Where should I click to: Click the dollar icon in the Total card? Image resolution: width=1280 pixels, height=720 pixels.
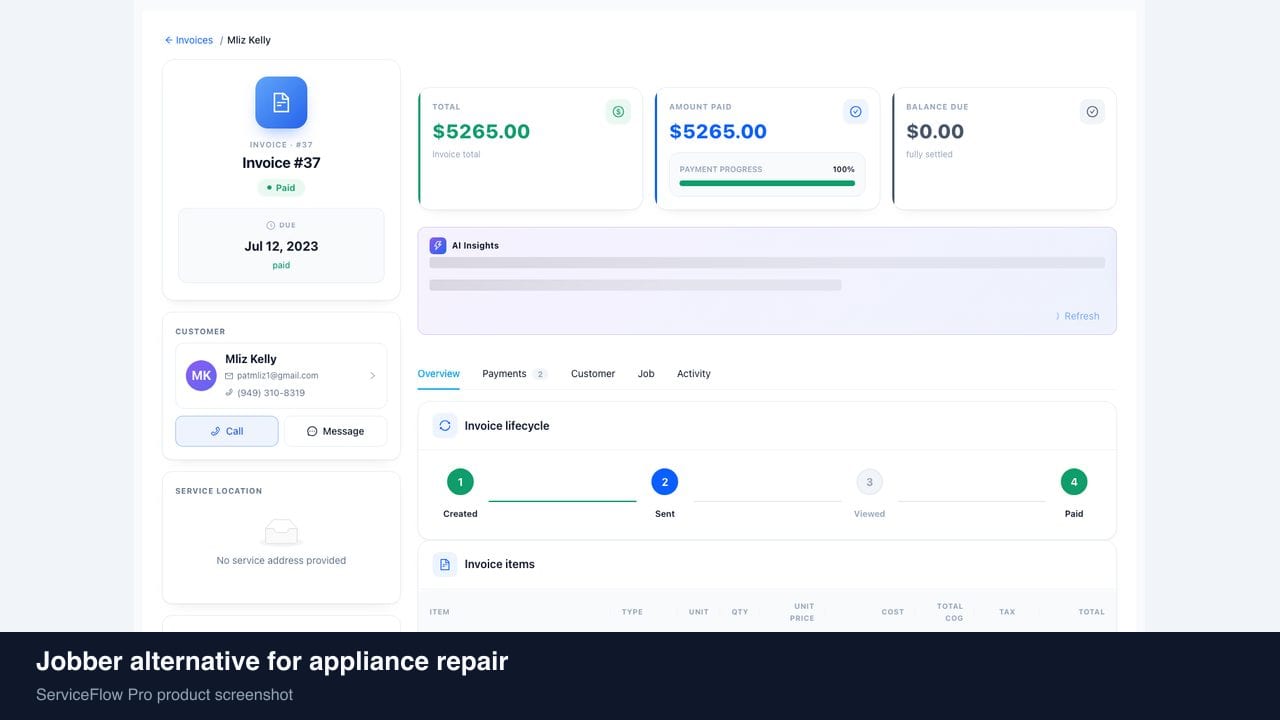coord(618,112)
